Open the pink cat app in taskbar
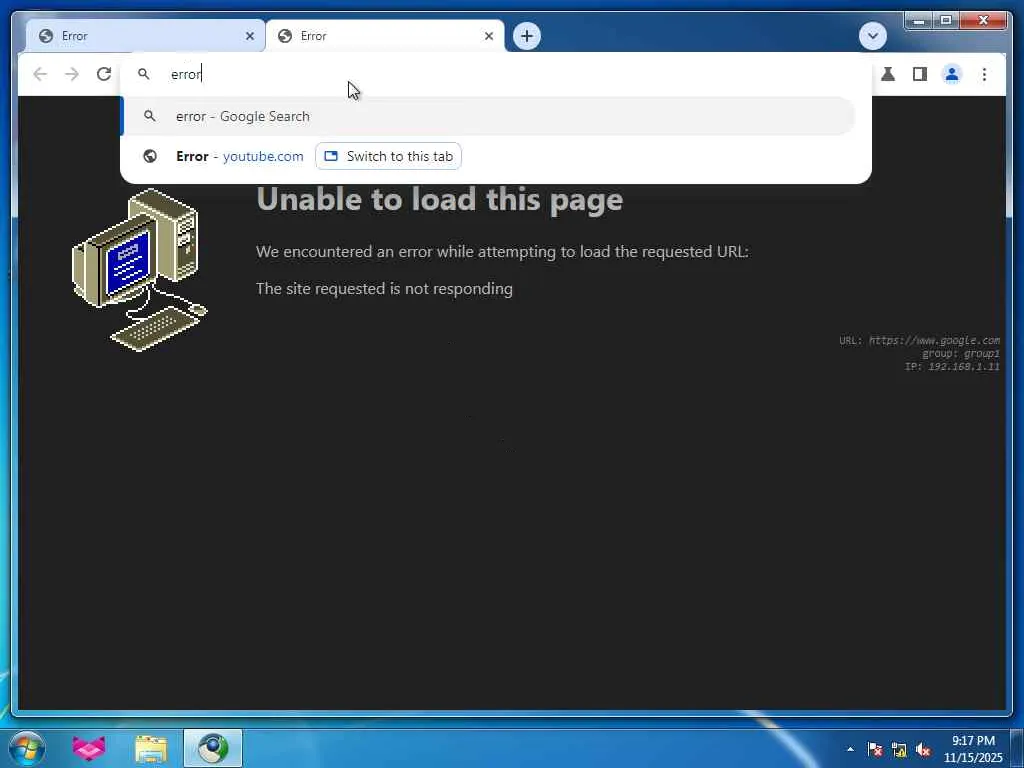Screen dimensions: 1024x768 89,748
